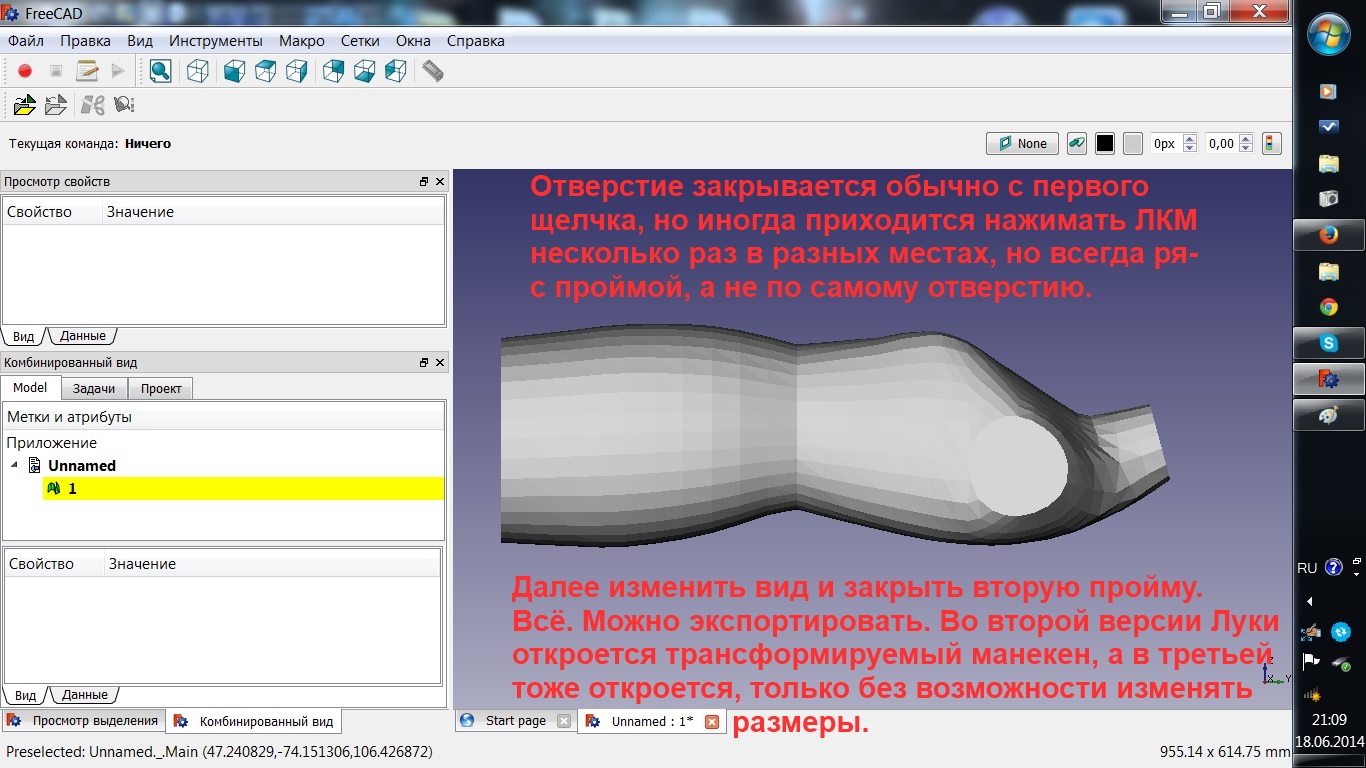Close the Комбинированный вид panel
The height and width of the screenshot is (768, 1366).
tap(441, 362)
